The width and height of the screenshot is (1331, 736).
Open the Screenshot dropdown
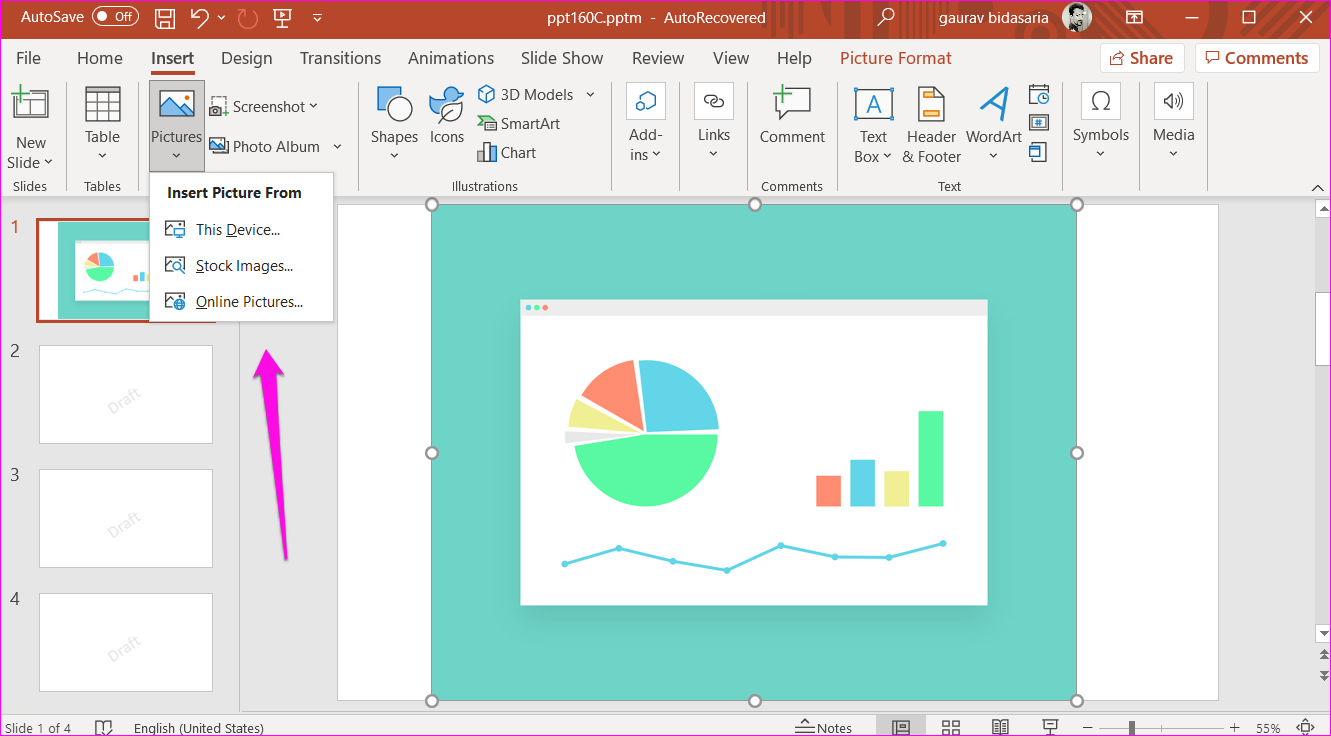(264, 107)
